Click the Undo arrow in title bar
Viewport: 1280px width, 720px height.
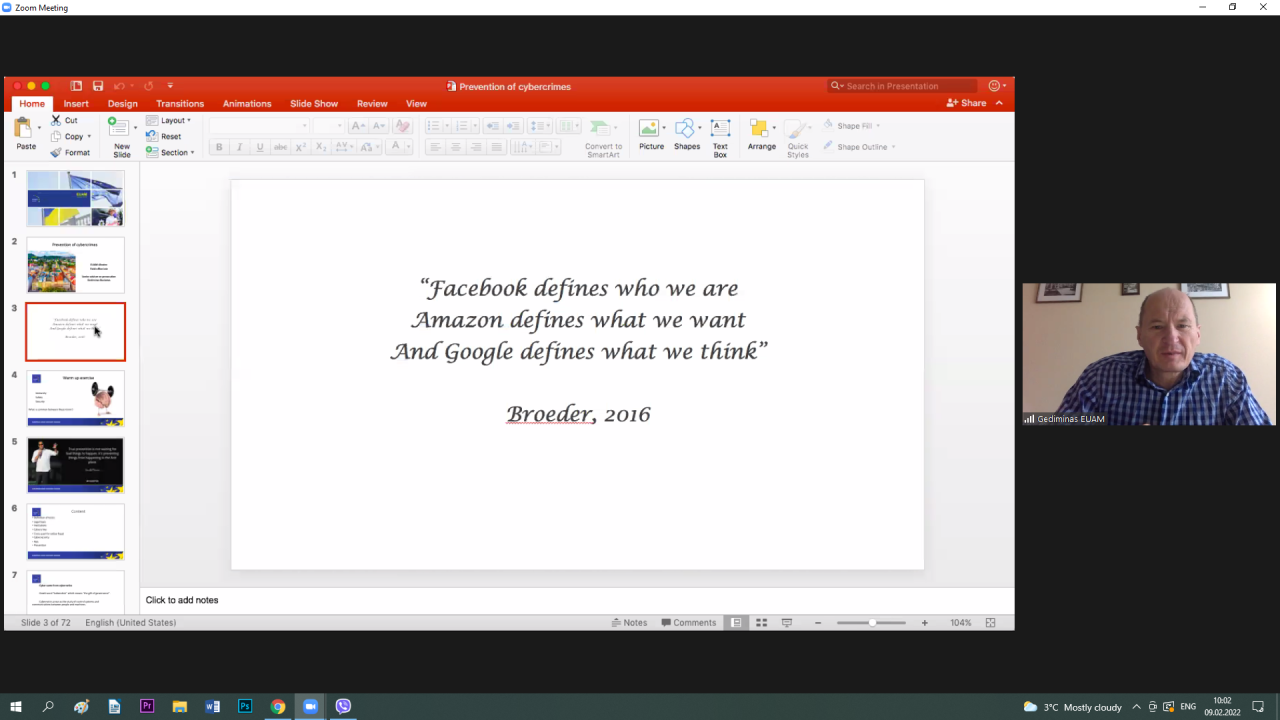[119, 86]
